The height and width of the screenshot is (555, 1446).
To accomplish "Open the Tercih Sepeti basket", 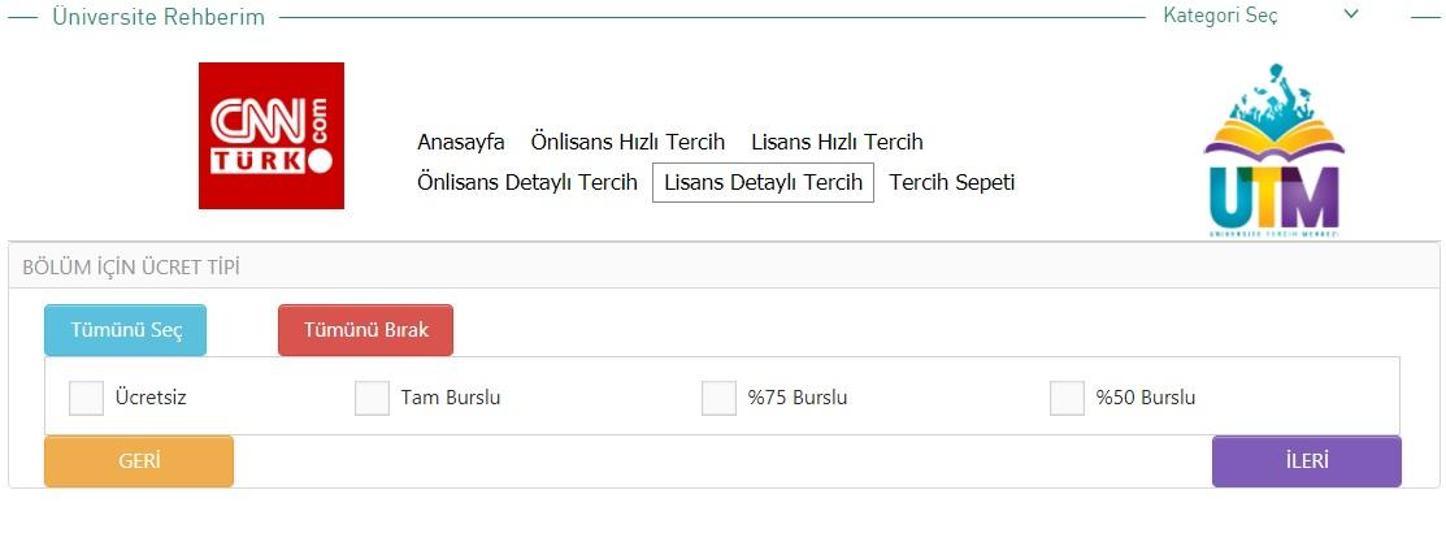I will [952, 183].
